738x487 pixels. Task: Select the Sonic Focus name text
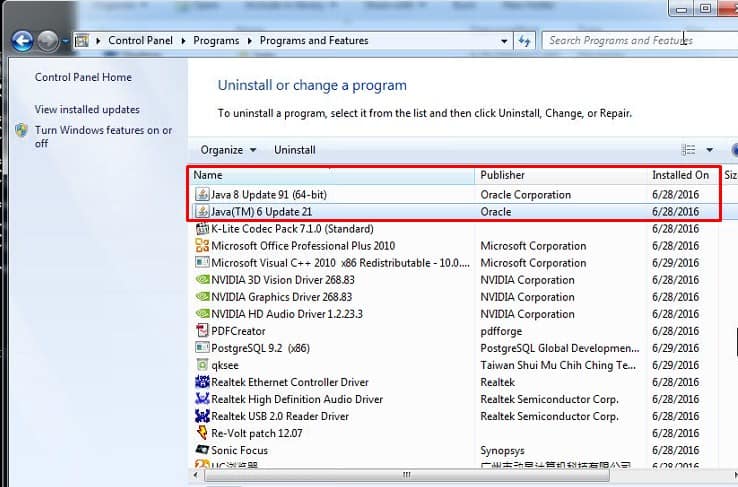(x=240, y=450)
